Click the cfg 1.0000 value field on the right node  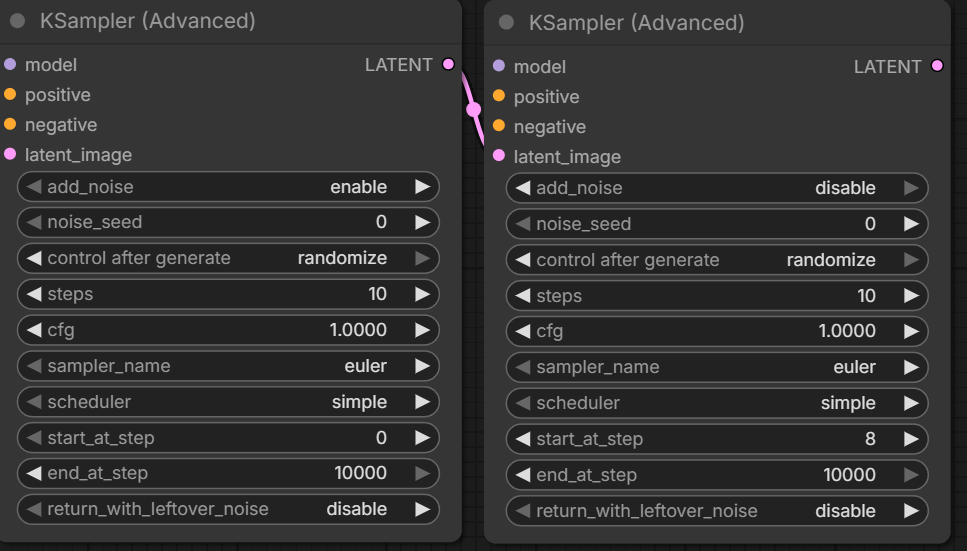pos(717,331)
